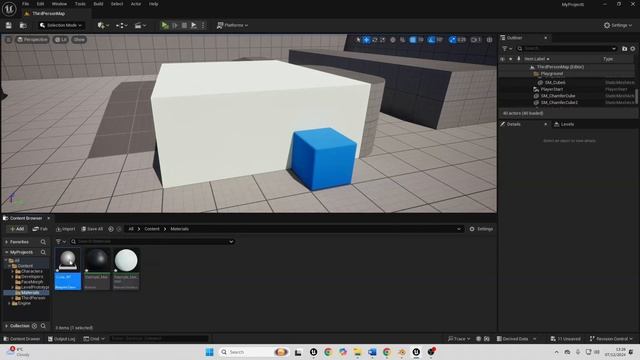
Task: Click the Browse content folder toolbar icon
Action: (23, 25)
